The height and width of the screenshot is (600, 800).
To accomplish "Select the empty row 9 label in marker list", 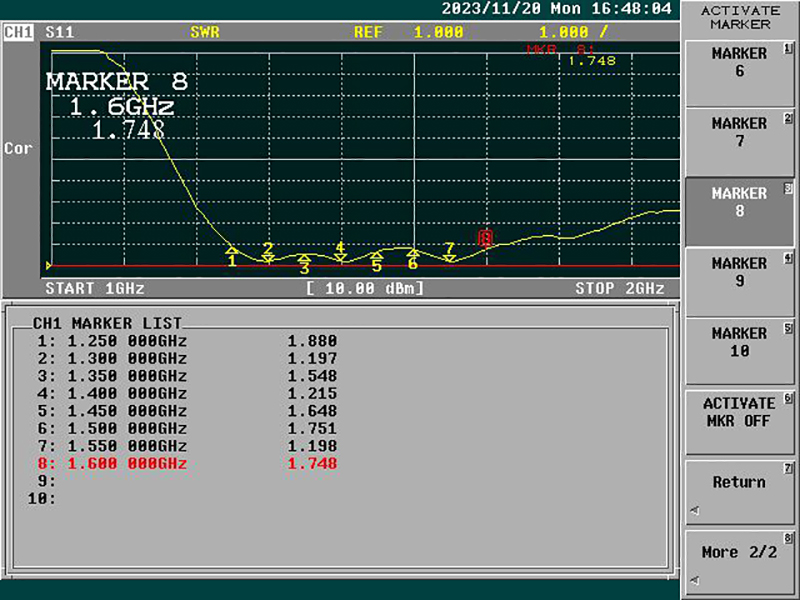I will click(46, 481).
